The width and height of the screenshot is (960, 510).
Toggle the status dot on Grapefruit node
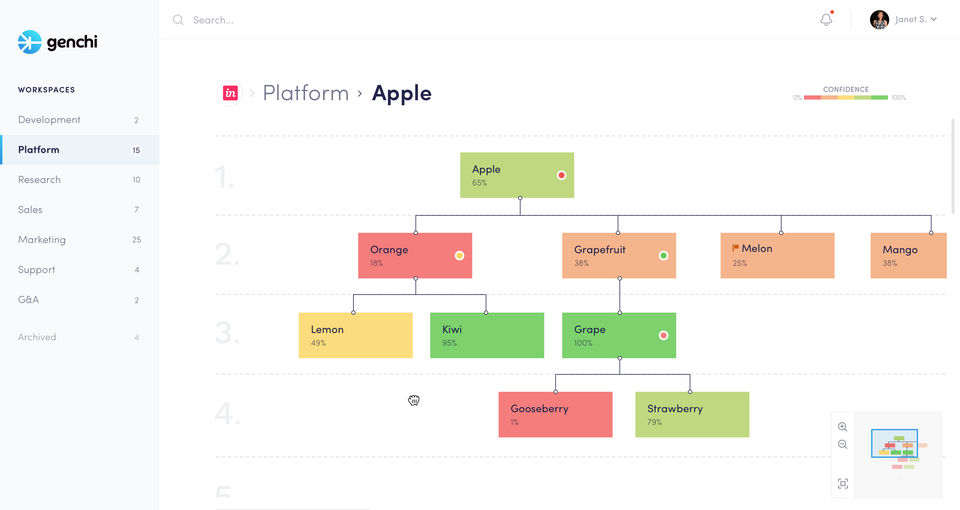point(663,255)
